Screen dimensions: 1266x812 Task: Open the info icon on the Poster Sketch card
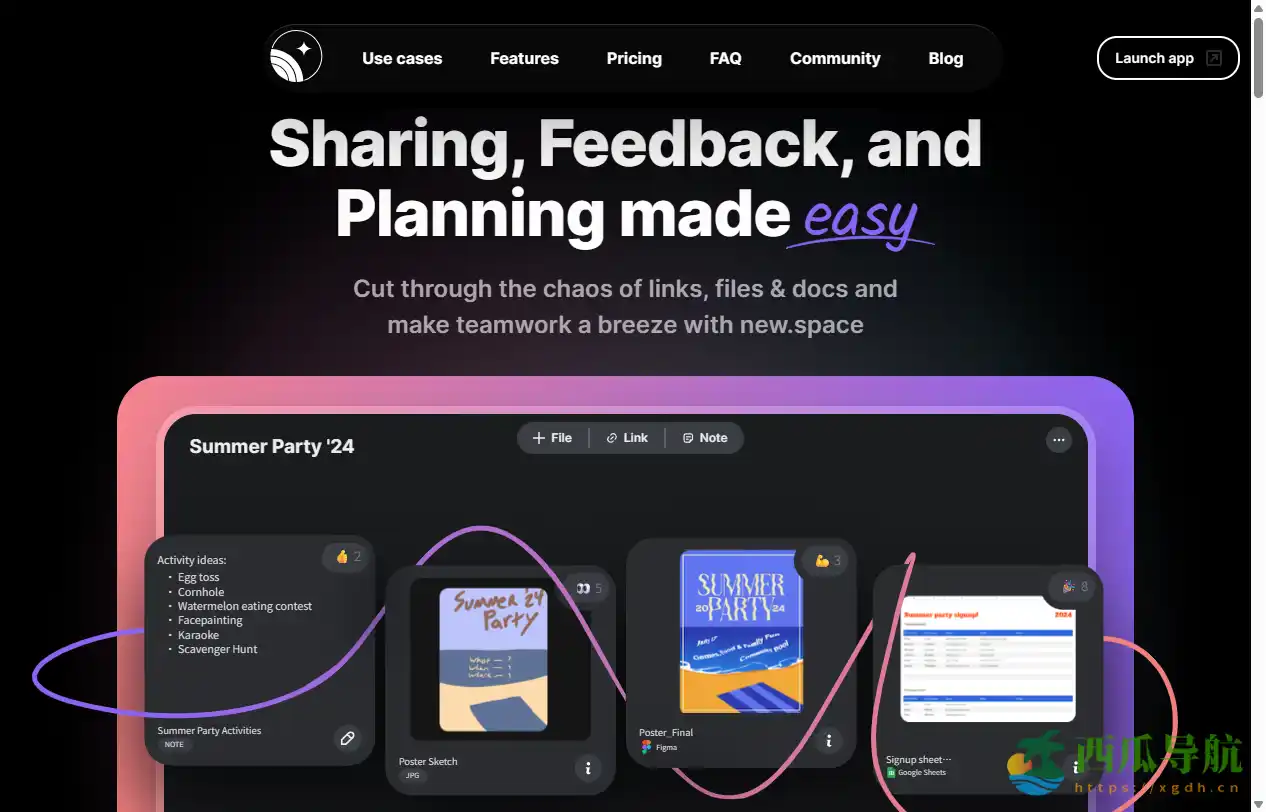(x=588, y=768)
